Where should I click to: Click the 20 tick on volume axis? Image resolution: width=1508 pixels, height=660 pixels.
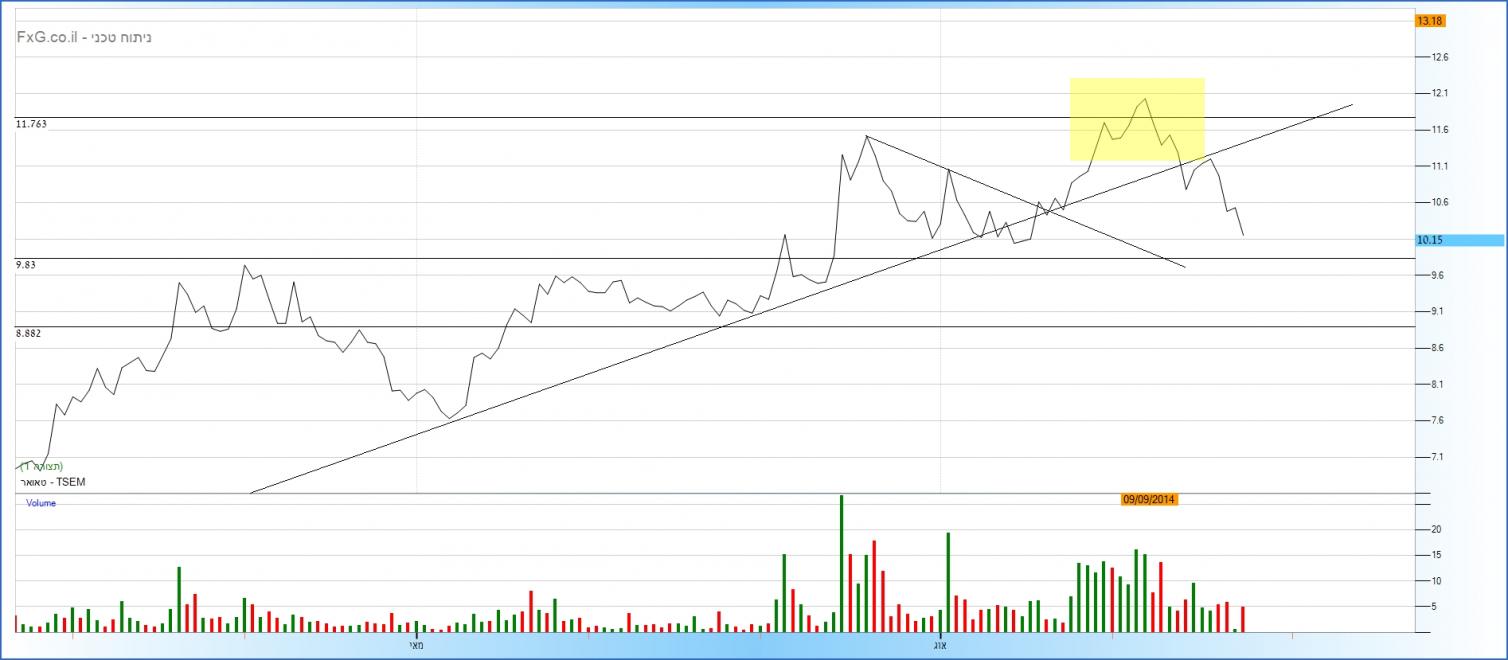click(x=1438, y=529)
